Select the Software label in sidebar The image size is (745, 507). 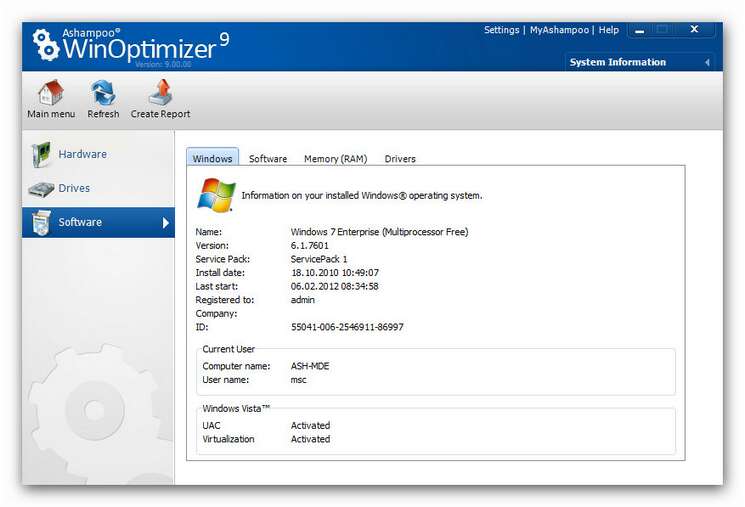pos(80,222)
